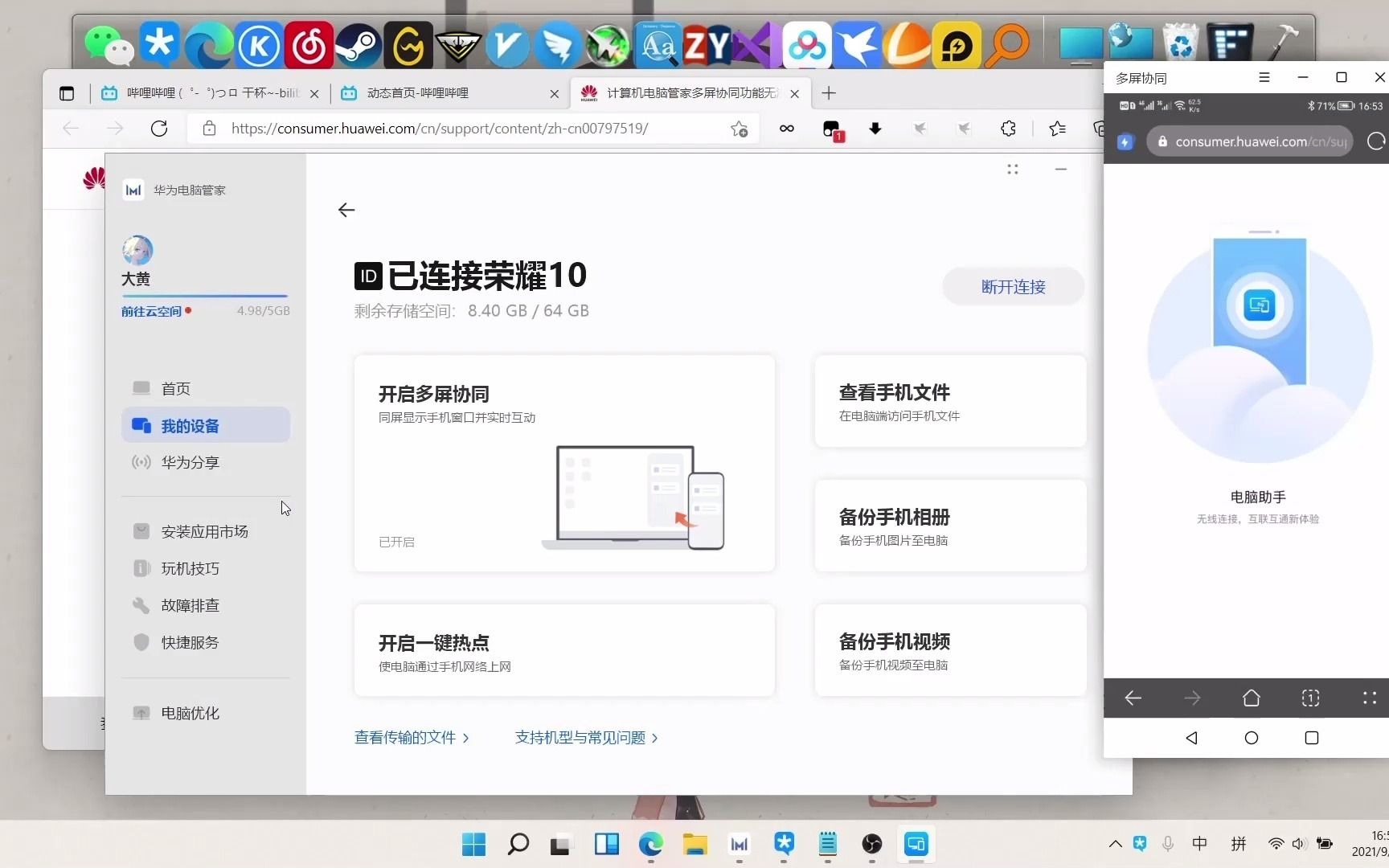Launch the multi-screen collaboration app from the taskbar

pos(916,845)
